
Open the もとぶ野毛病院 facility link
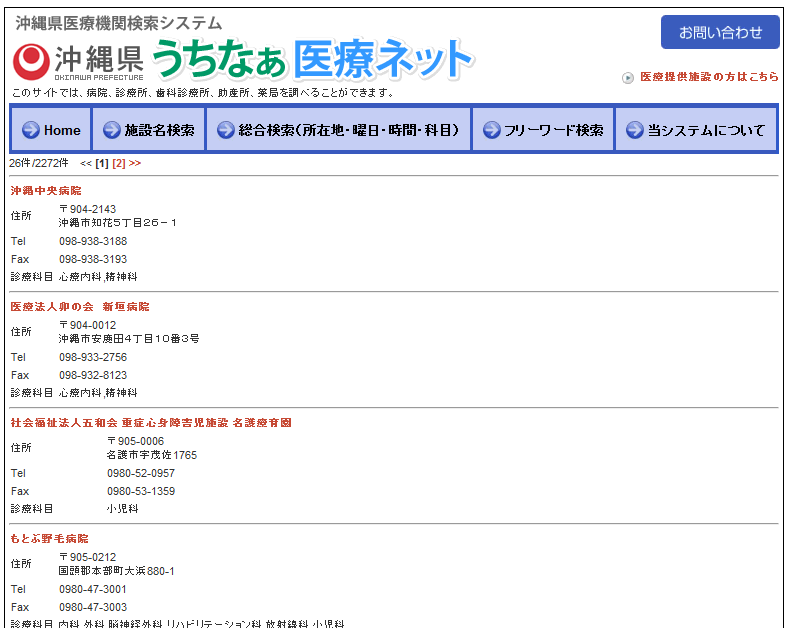(x=49, y=538)
